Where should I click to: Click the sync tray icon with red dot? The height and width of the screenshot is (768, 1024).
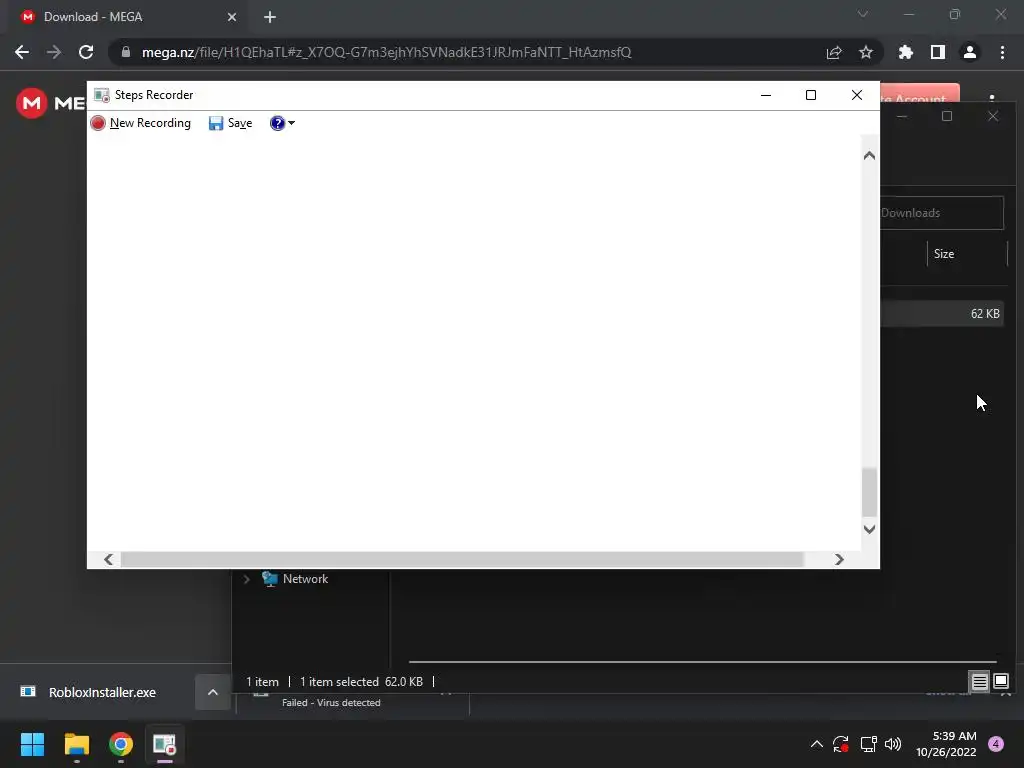(841, 744)
